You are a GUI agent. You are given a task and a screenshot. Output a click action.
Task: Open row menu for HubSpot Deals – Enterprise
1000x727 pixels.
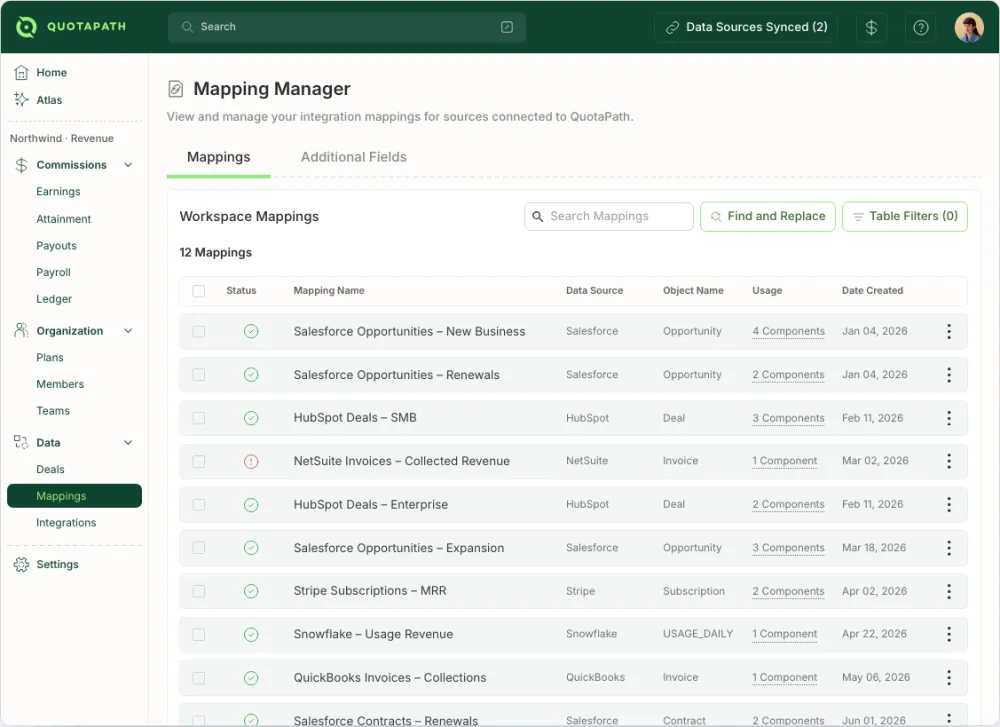point(949,504)
